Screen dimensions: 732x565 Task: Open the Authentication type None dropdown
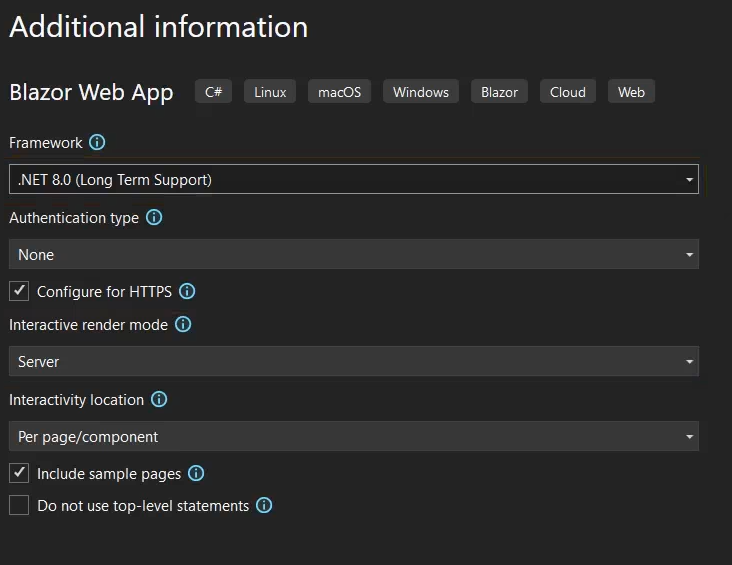click(354, 254)
